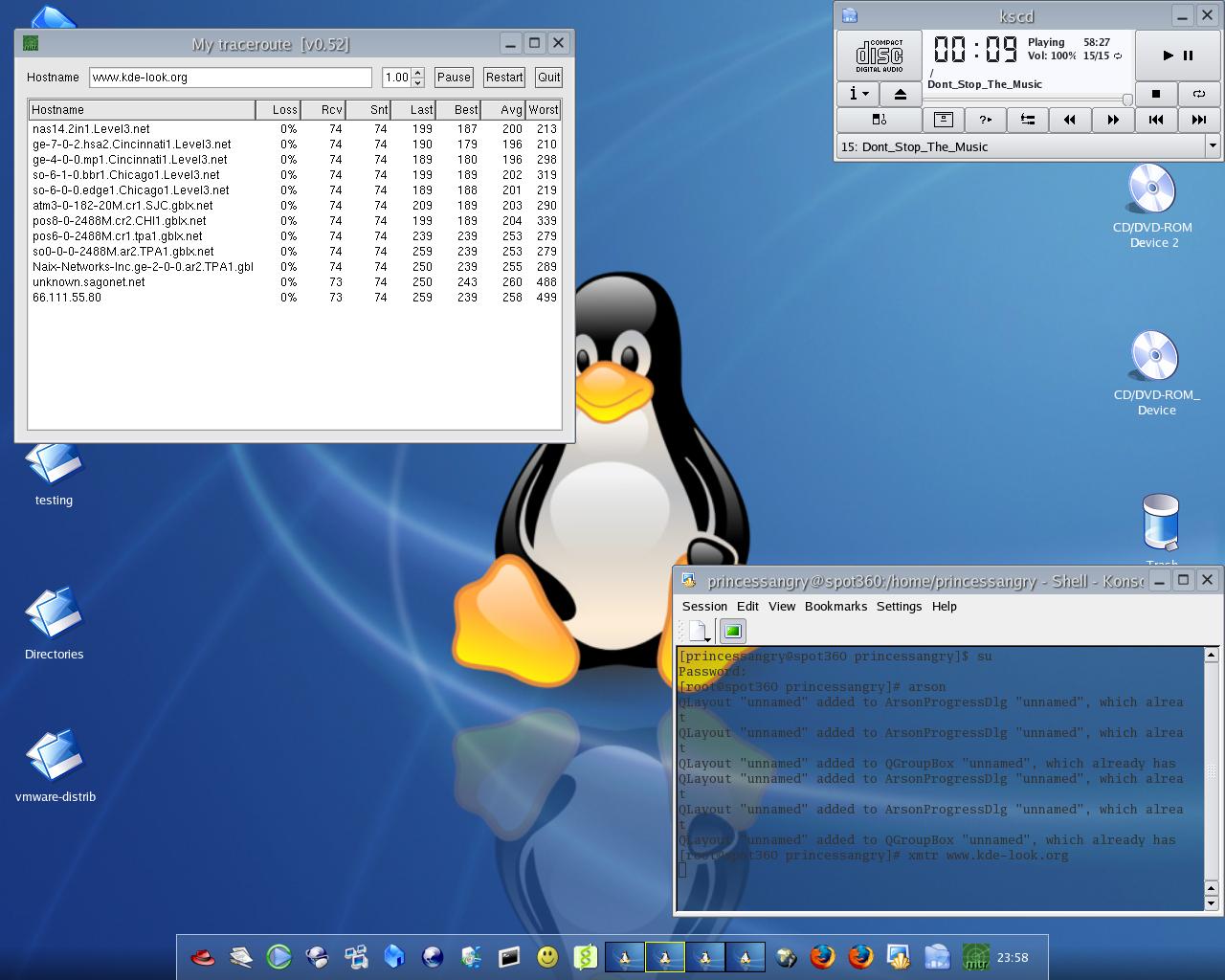Click the Loss column header

click(278, 110)
